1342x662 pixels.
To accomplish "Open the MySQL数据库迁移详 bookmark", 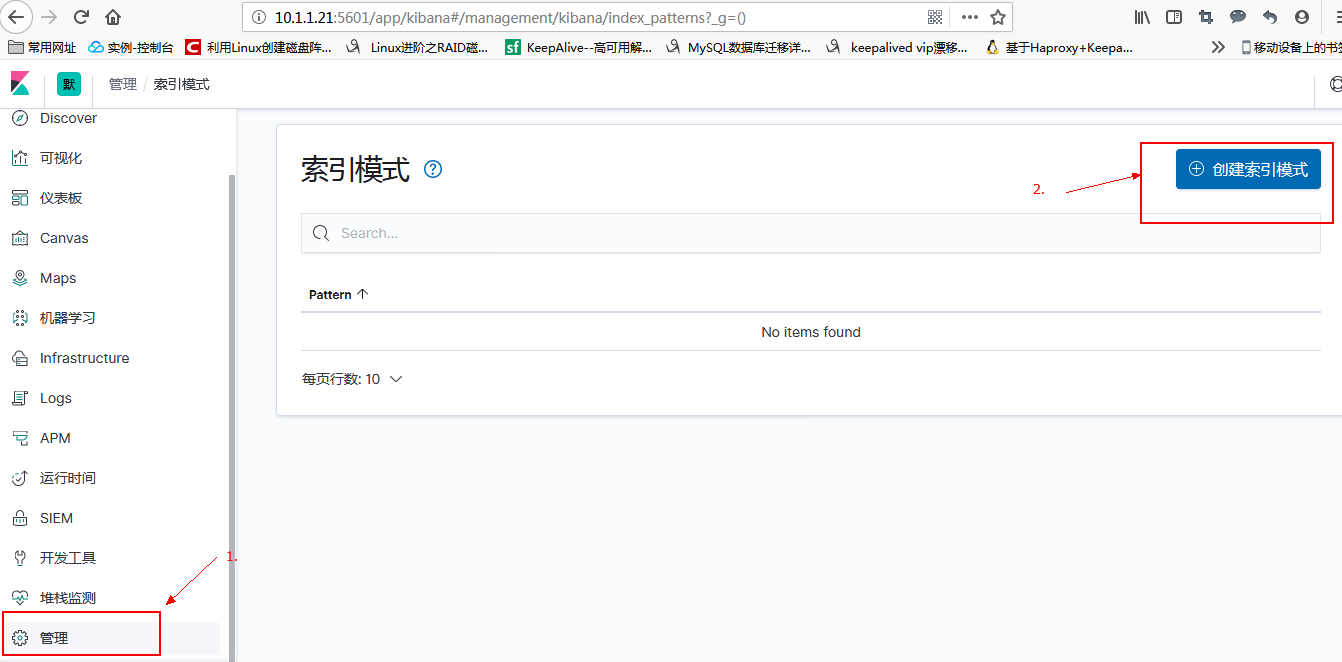I will tap(738, 47).
